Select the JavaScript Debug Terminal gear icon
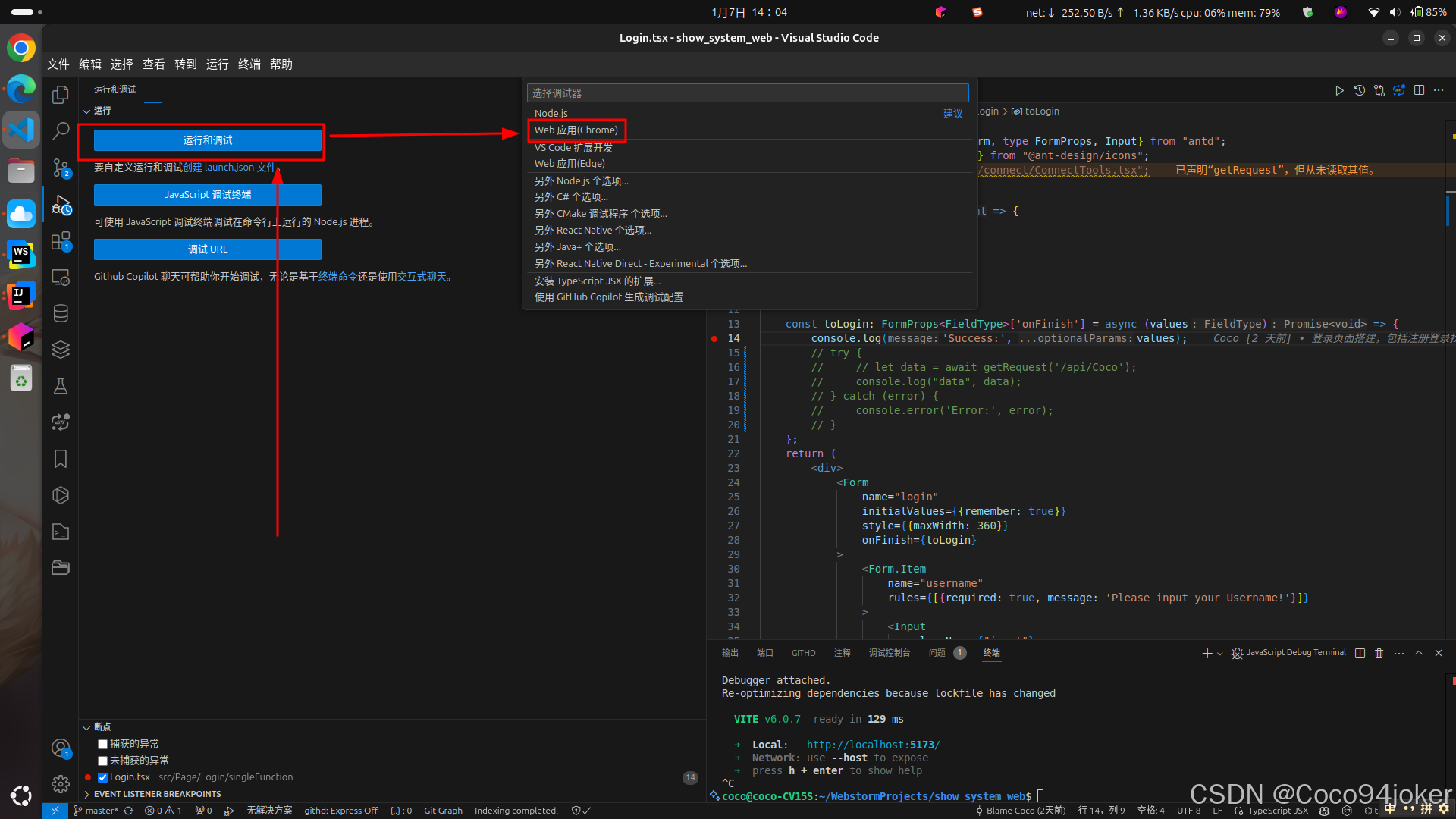1456x819 pixels. tap(1237, 653)
